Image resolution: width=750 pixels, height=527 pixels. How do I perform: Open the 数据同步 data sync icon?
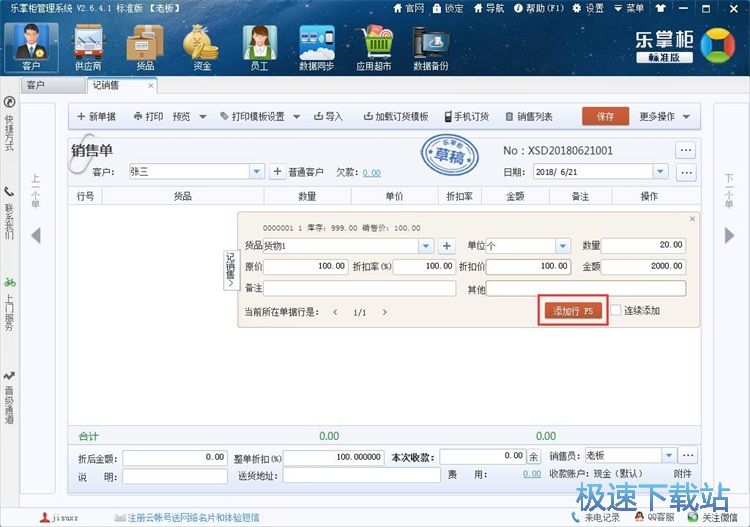[x=316, y=47]
